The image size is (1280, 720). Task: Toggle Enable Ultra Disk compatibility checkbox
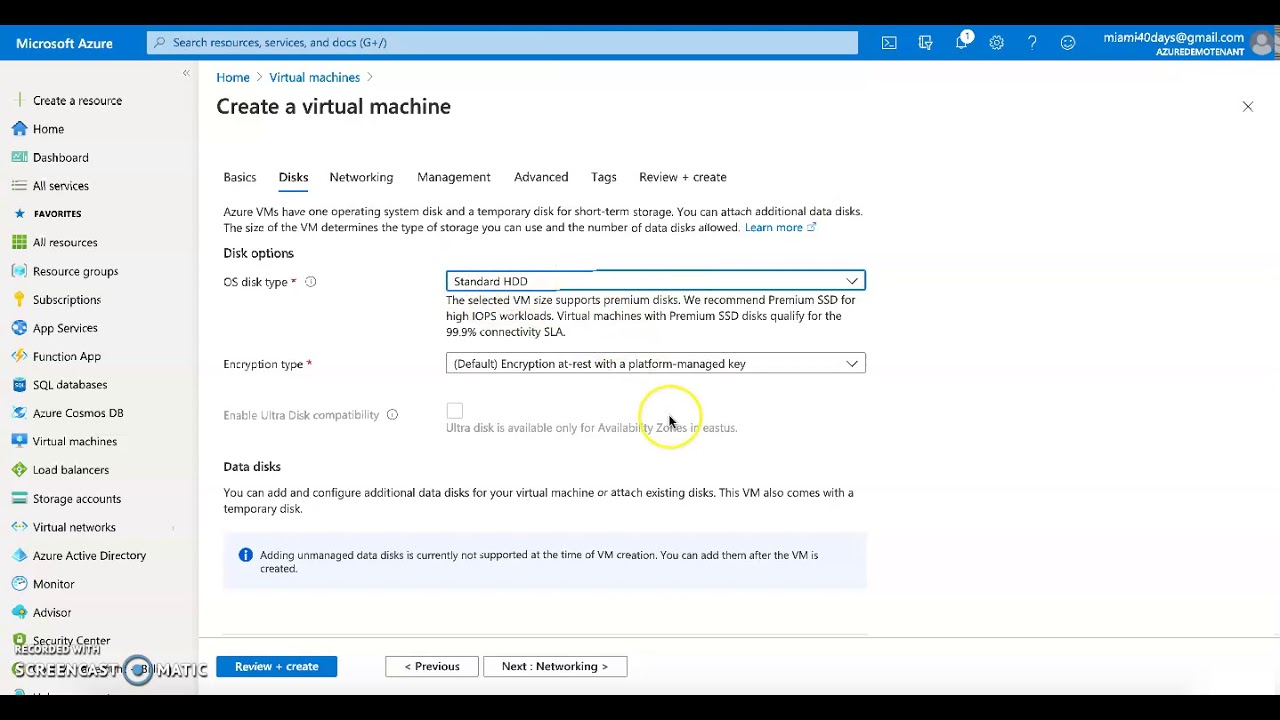point(455,411)
